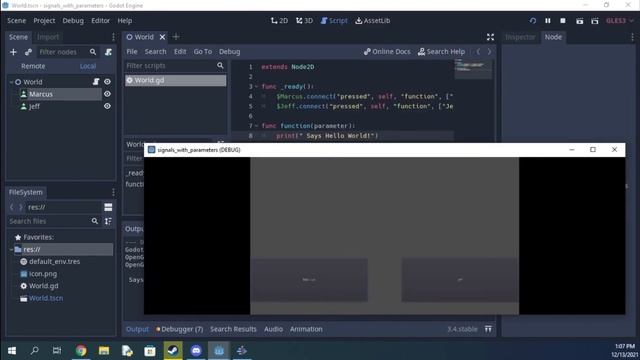Go forward in the FileSystem path history
640x360 pixels.
(x=20, y=207)
